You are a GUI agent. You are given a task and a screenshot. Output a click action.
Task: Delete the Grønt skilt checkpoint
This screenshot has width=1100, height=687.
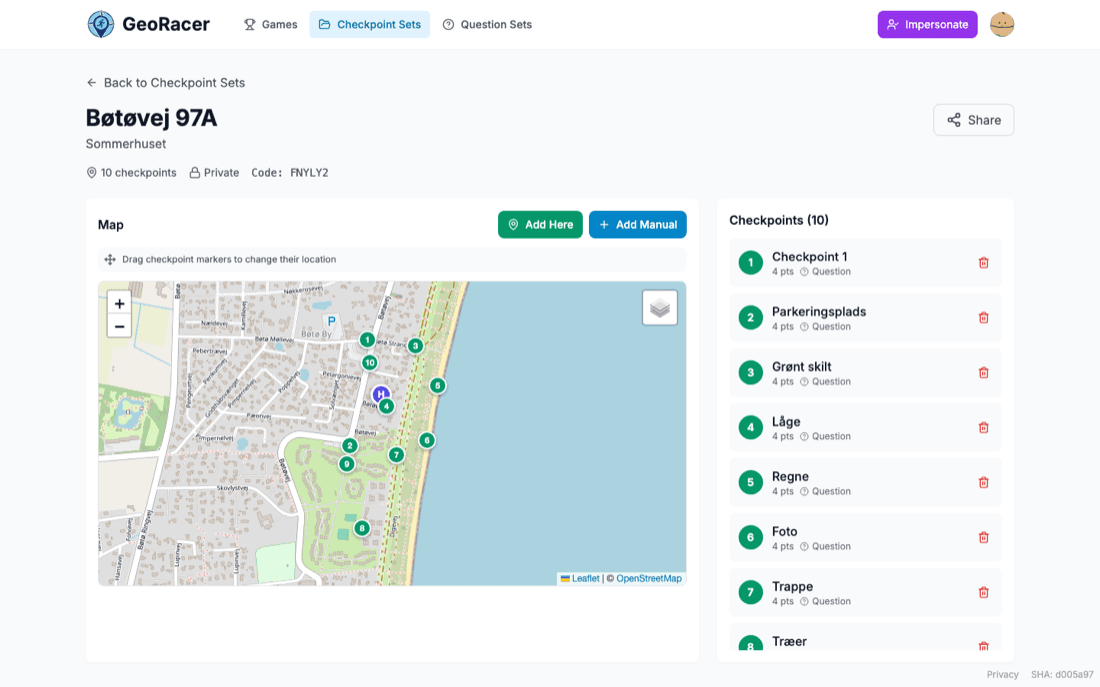pos(984,373)
